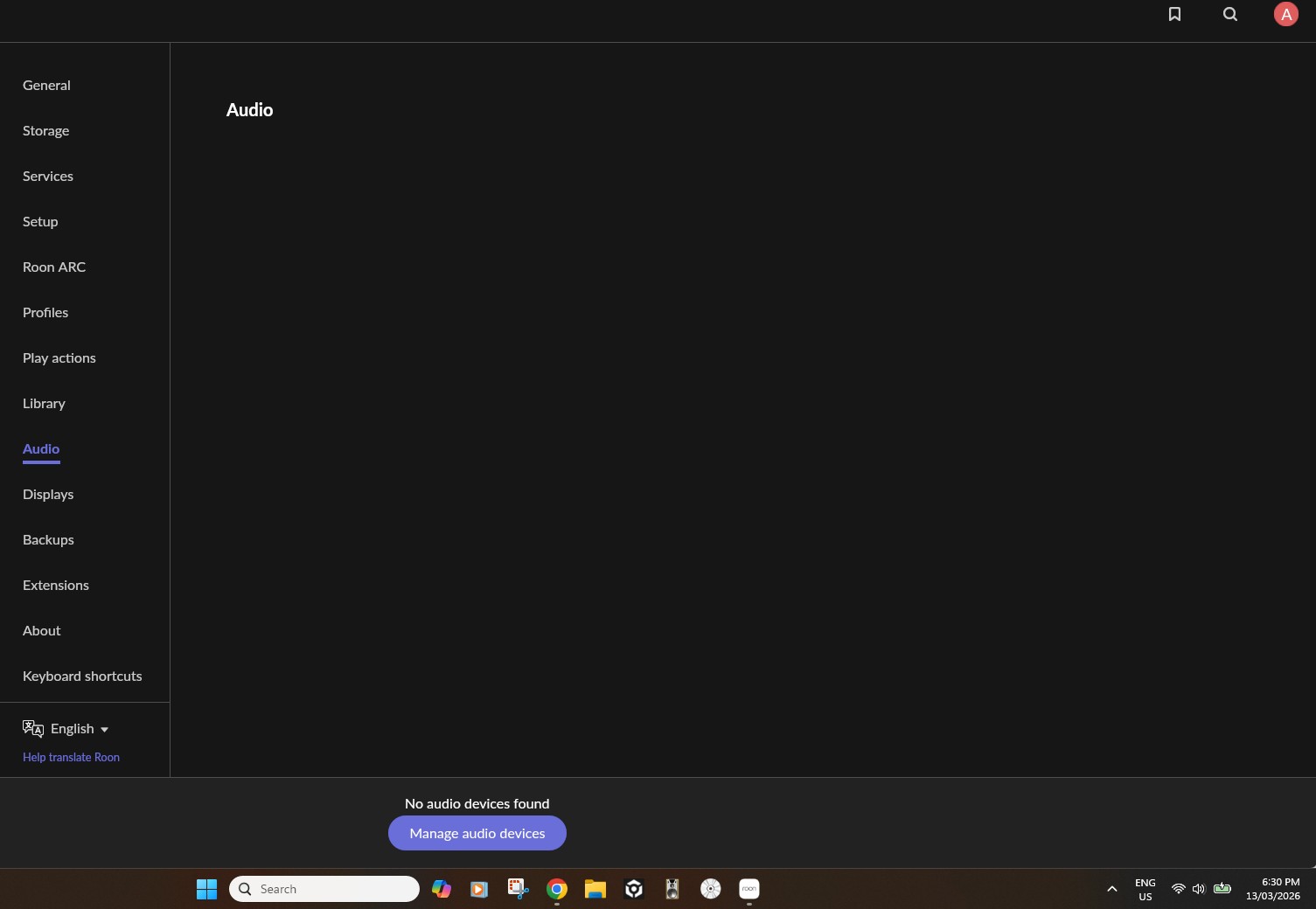The height and width of the screenshot is (909, 1316).
Task: Open the Snipping Tool taskbar icon
Action: pyautogui.click(x=519, y=889)
